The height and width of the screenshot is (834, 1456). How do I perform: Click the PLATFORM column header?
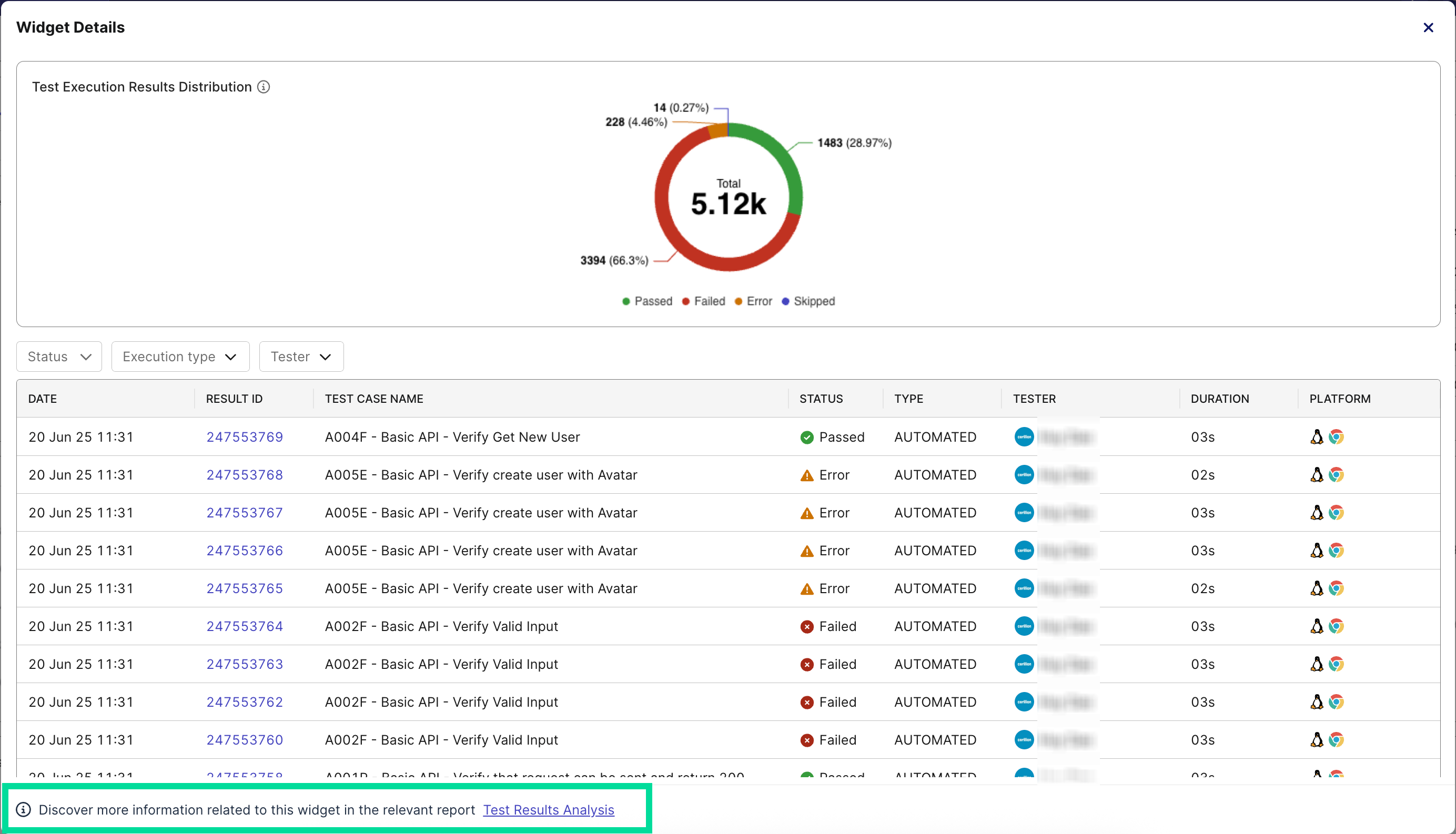click(x=1340, y=399)
